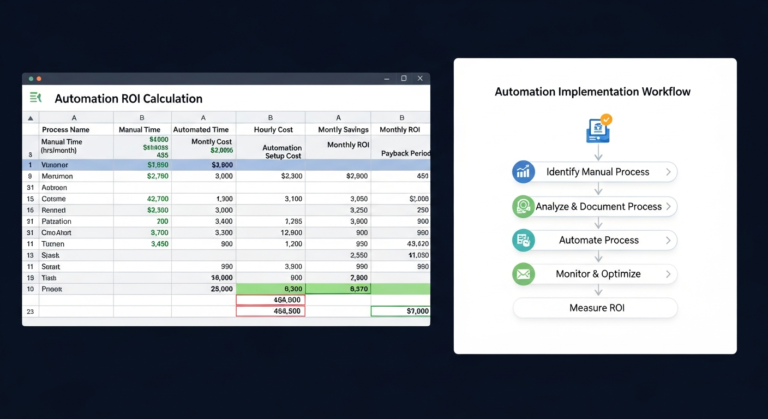Click the red-bordered 468,500 cell
Screen dimensions: 768x419
point(270,311)
